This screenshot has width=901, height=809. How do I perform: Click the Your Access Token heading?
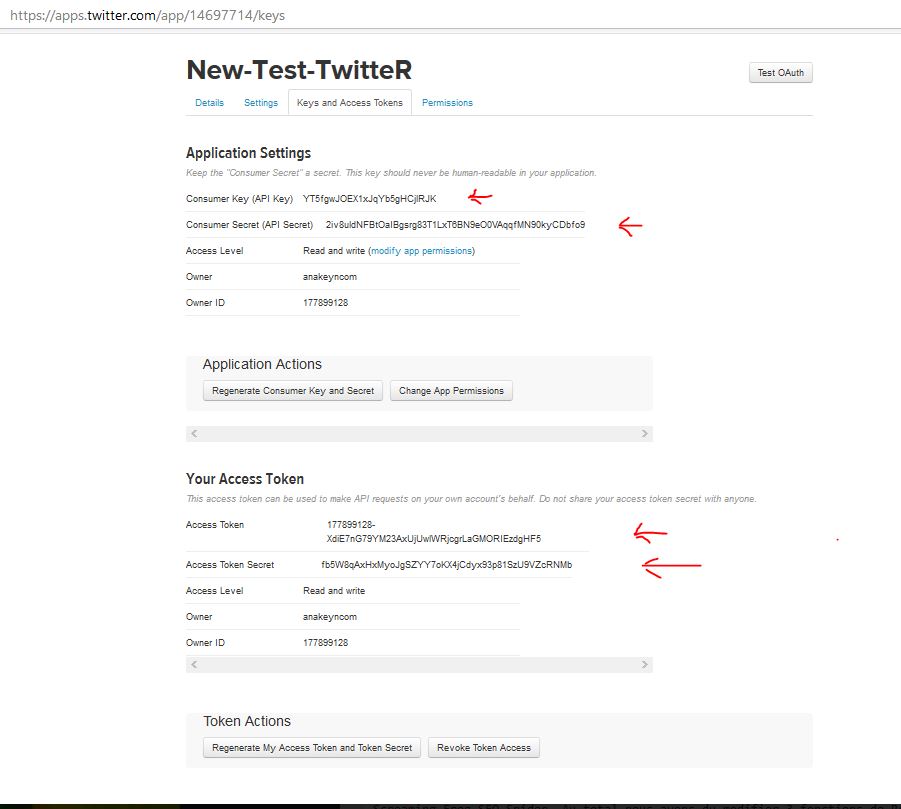pos(245,479)
